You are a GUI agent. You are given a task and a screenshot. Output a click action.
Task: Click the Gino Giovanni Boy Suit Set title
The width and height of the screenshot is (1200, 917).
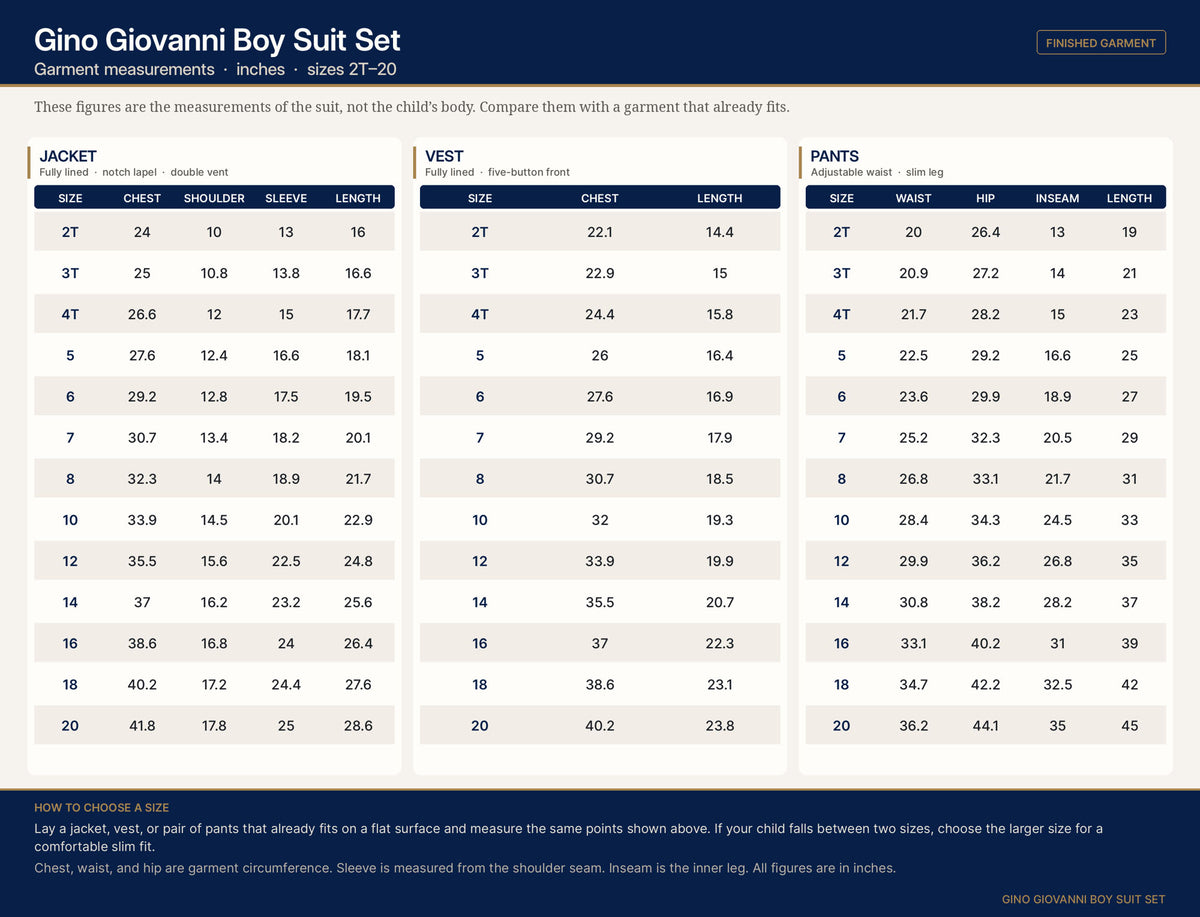[x=217, y=40]
